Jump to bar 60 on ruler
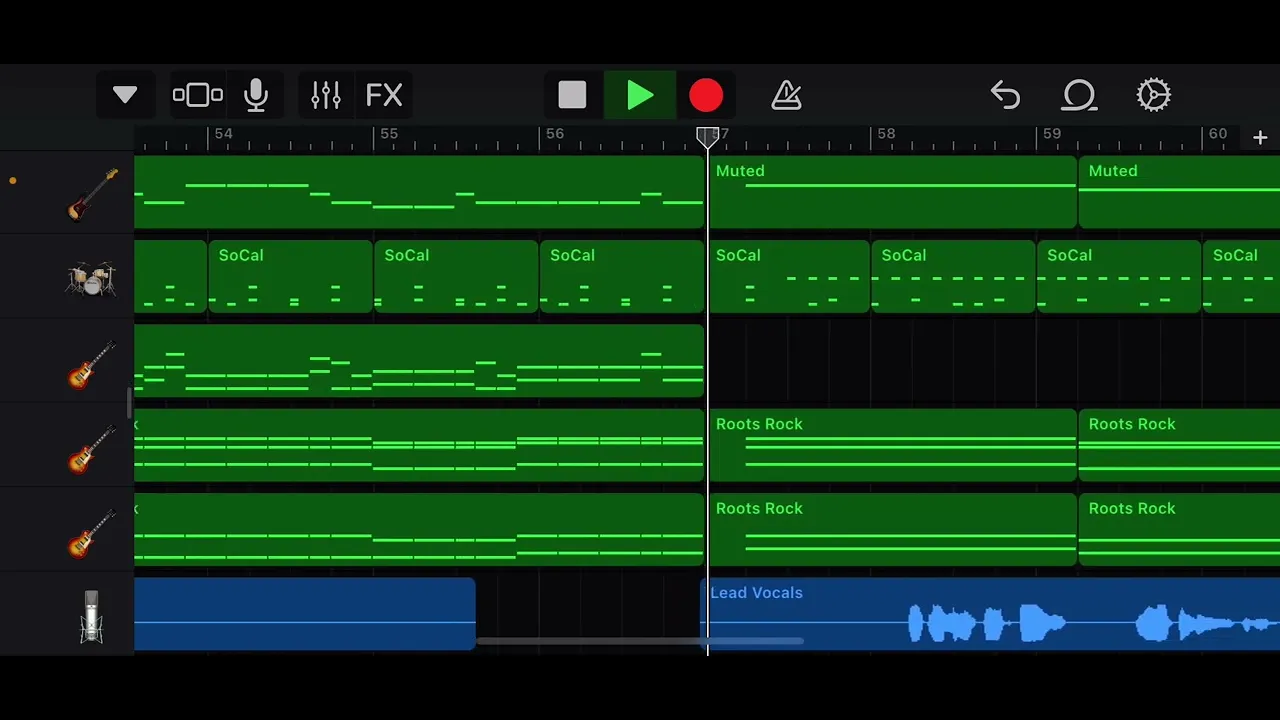The image size is (1280, 720). 1217,134
